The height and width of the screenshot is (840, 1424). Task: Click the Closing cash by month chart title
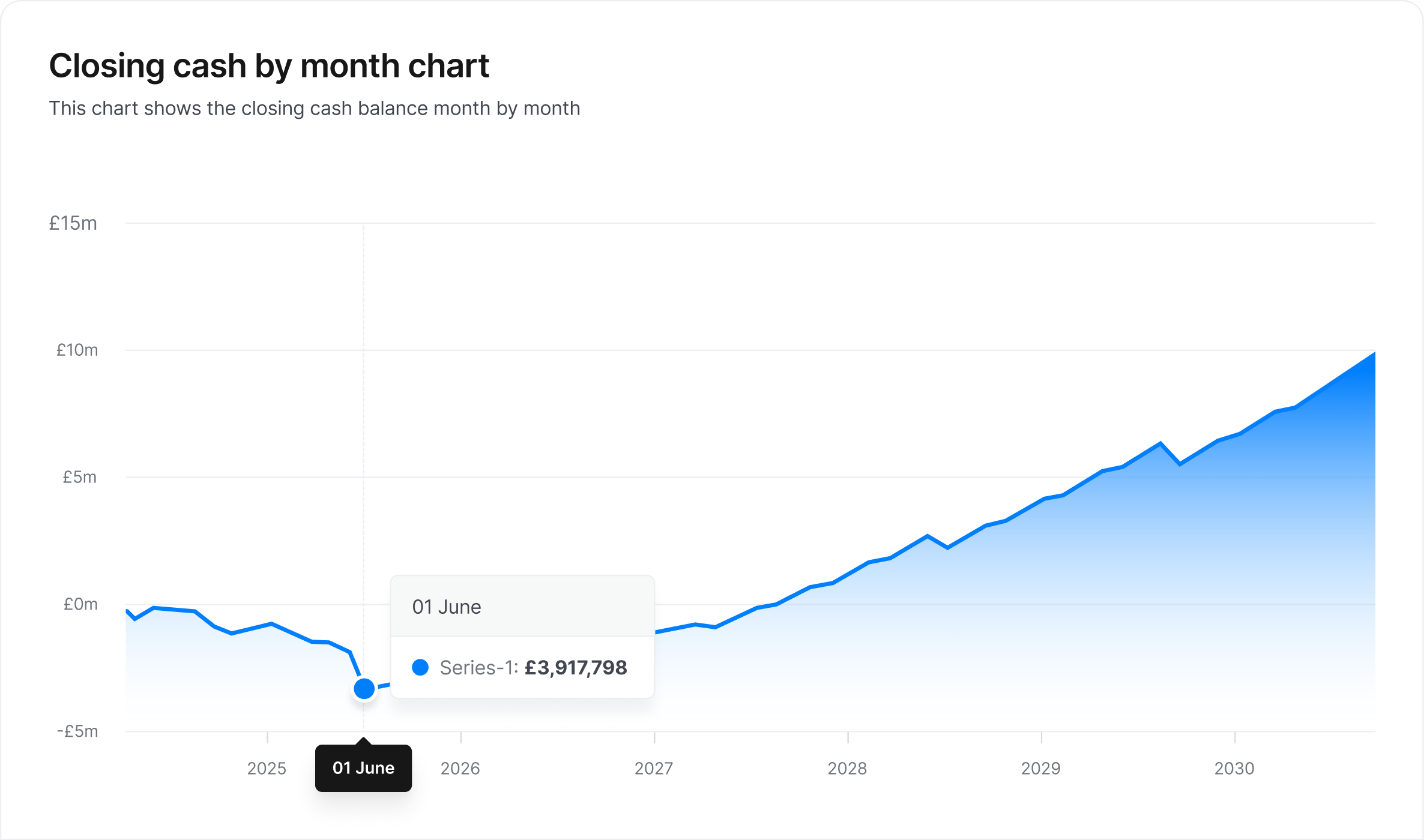[x=269, y=65]
